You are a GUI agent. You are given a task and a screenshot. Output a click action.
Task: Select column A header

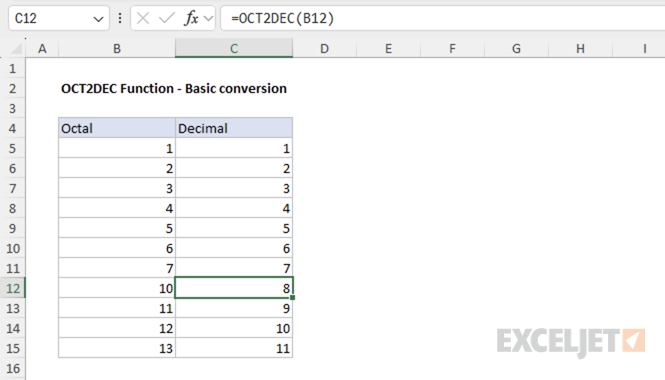point(42,48)
